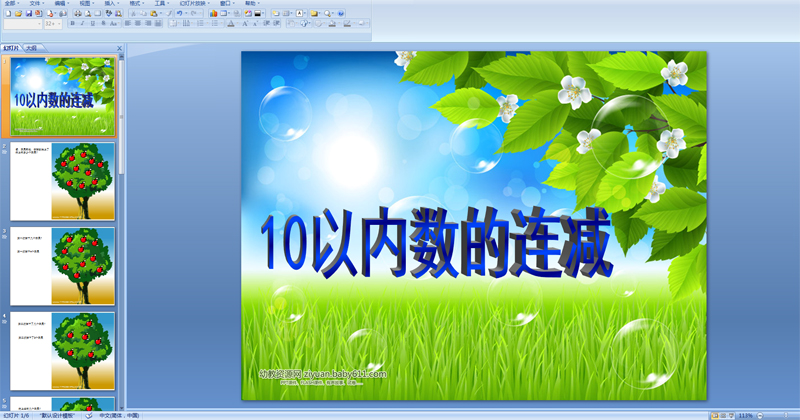This screenshot has height=420, width=800.
Task: Open help with the blue question icon
Action: coord(341,14)
